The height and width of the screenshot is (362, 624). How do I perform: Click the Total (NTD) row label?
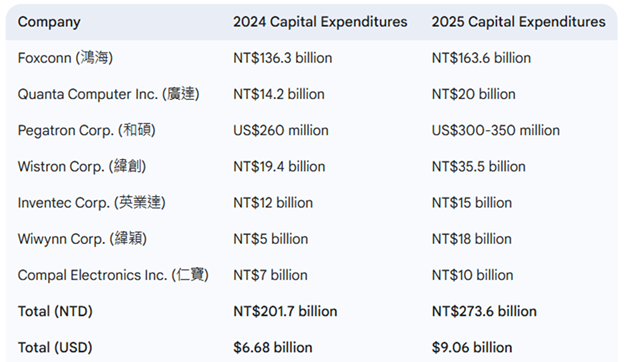[x=55, y=311]
